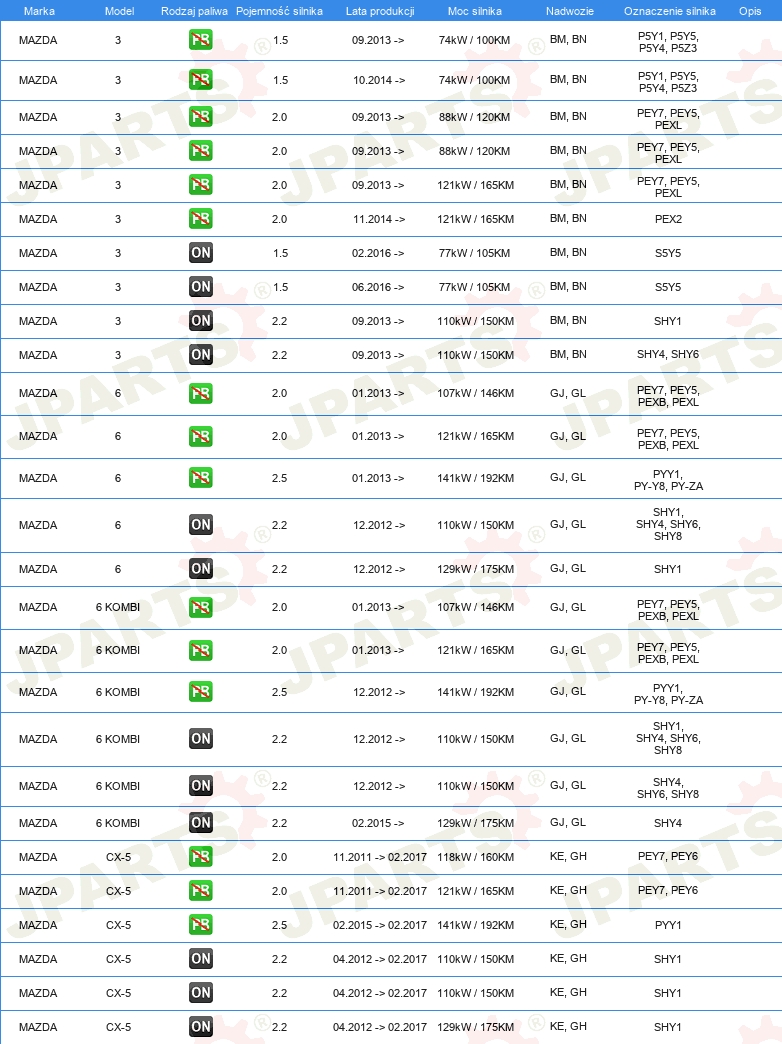Select '6 KOMBI' model cell in 02.2015 row
This screenshot has height=1044, width=782.
118,823
